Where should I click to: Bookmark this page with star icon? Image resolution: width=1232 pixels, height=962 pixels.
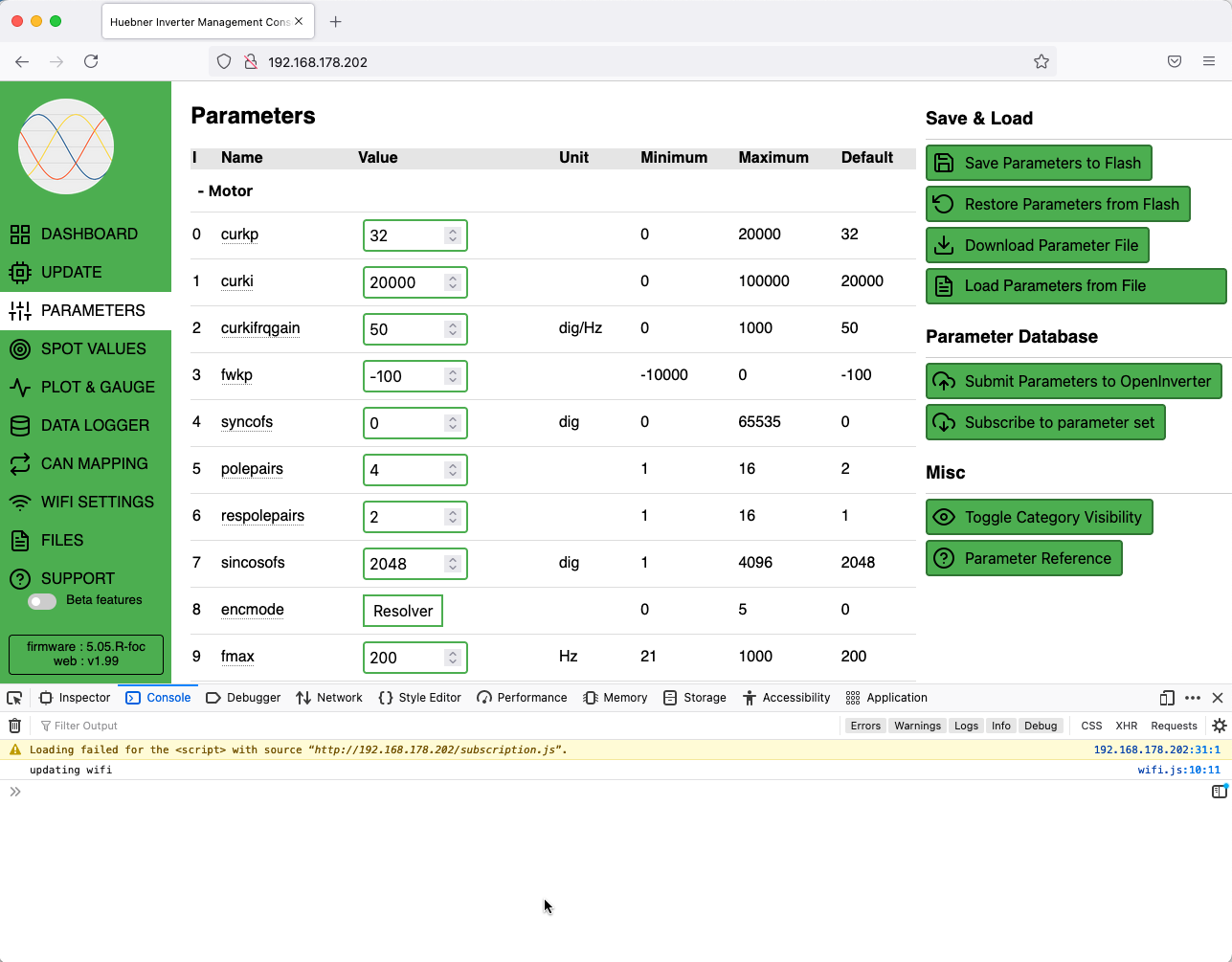pos(1042,62)
